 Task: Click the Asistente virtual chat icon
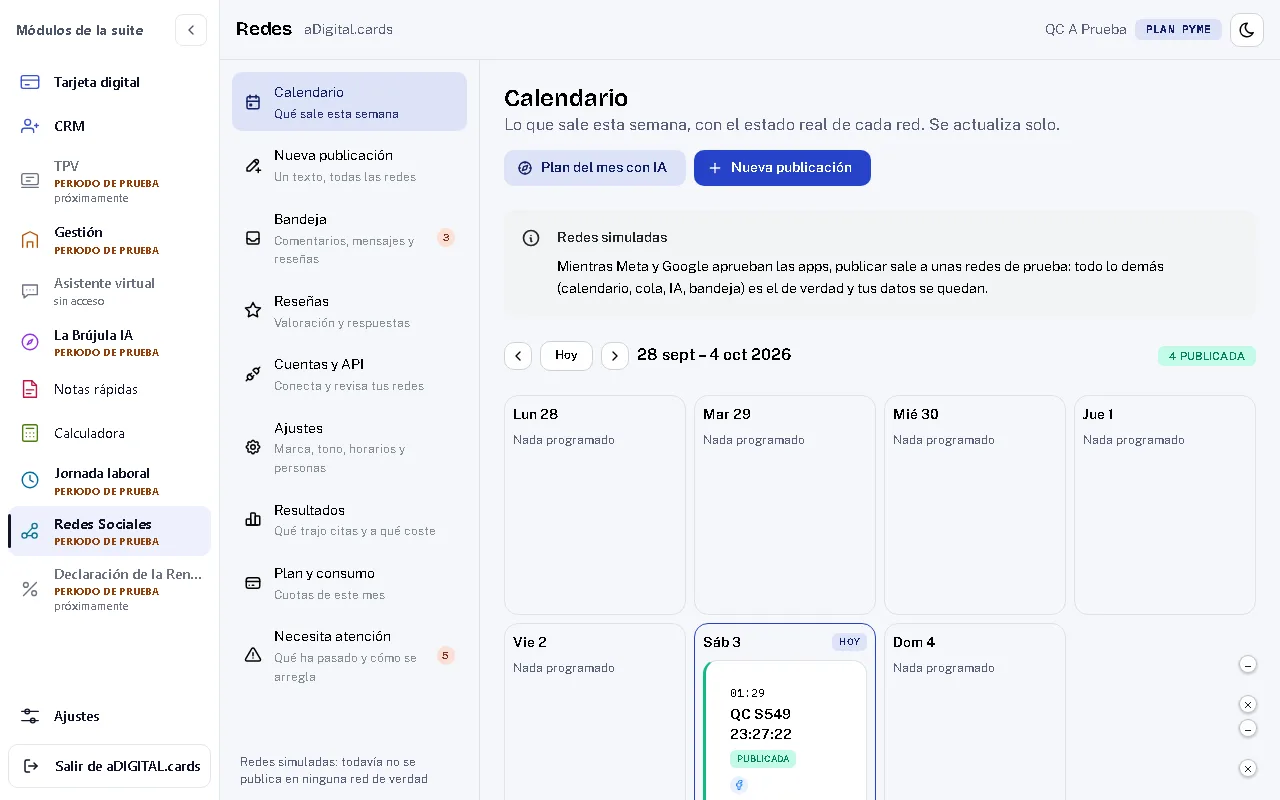click(30, 291)
